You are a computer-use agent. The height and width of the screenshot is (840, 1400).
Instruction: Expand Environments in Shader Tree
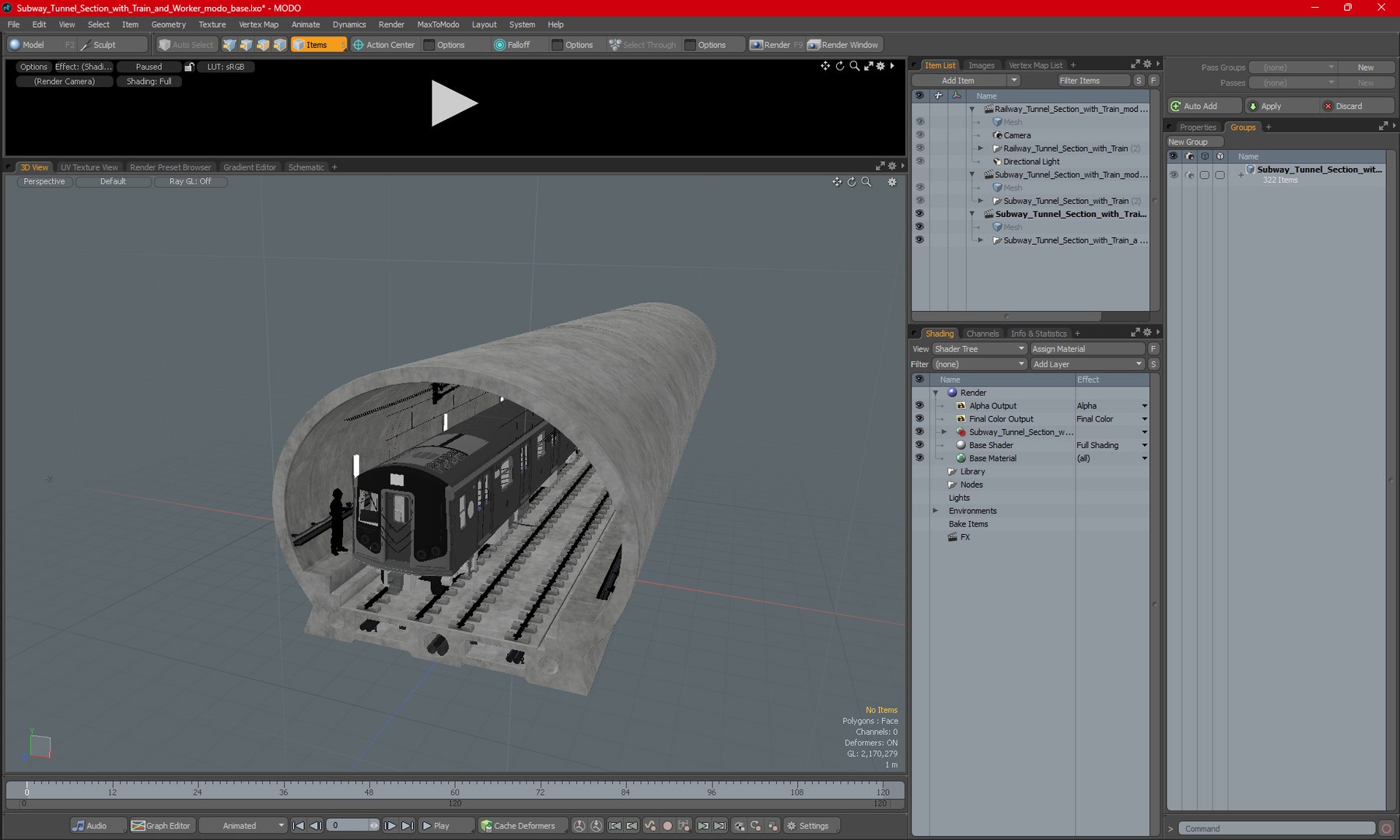(x=936, y=511)
